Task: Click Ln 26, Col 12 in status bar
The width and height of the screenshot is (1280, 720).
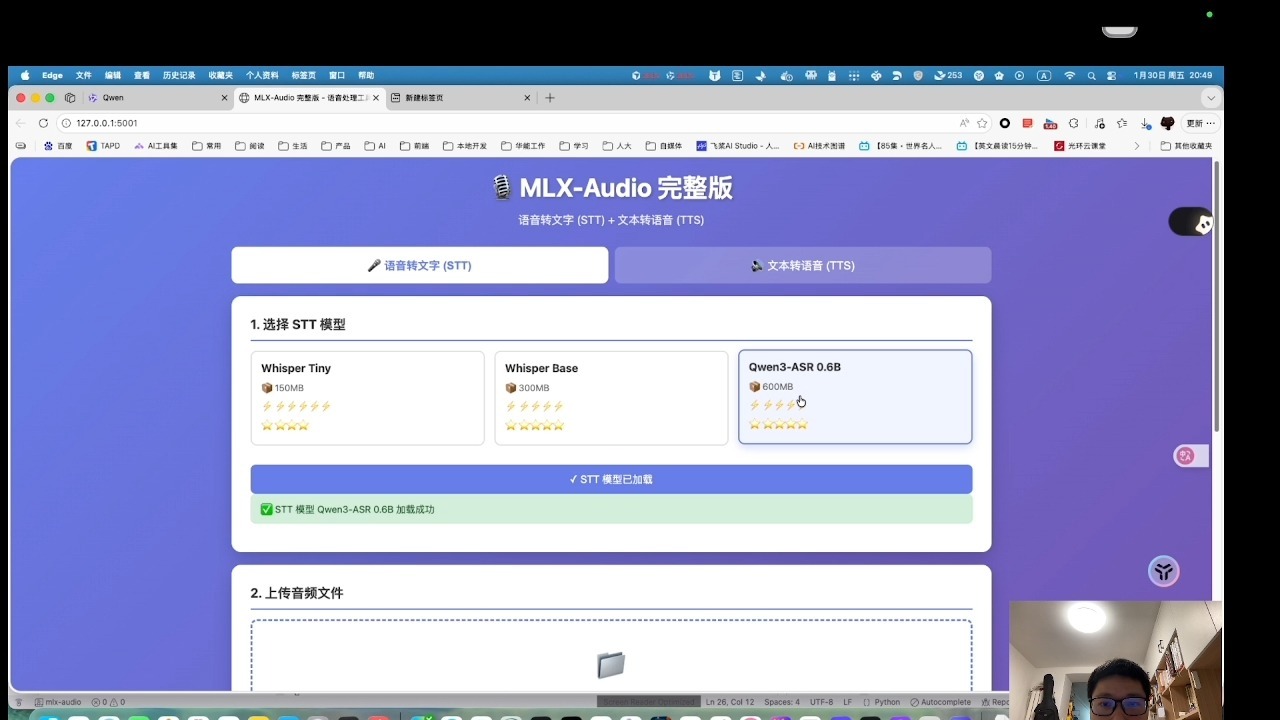Action: 730,702
